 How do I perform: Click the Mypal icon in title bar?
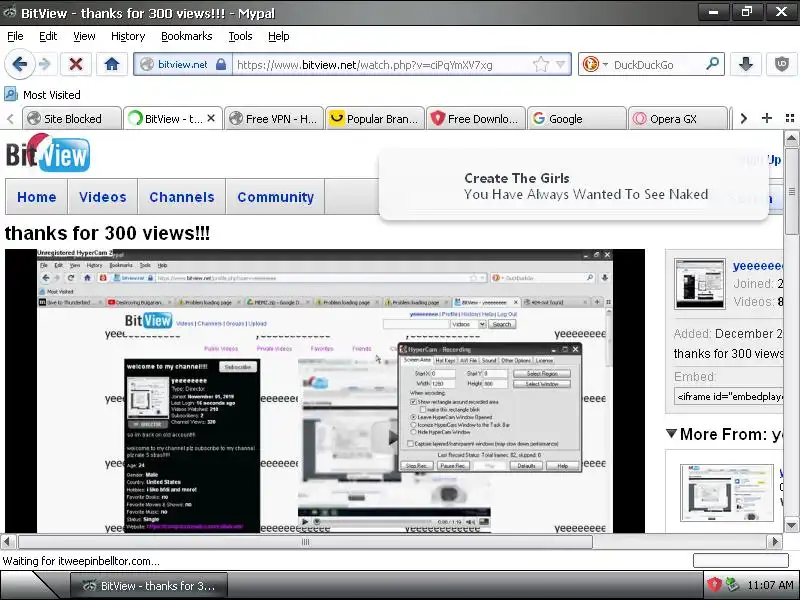(10, 12)
